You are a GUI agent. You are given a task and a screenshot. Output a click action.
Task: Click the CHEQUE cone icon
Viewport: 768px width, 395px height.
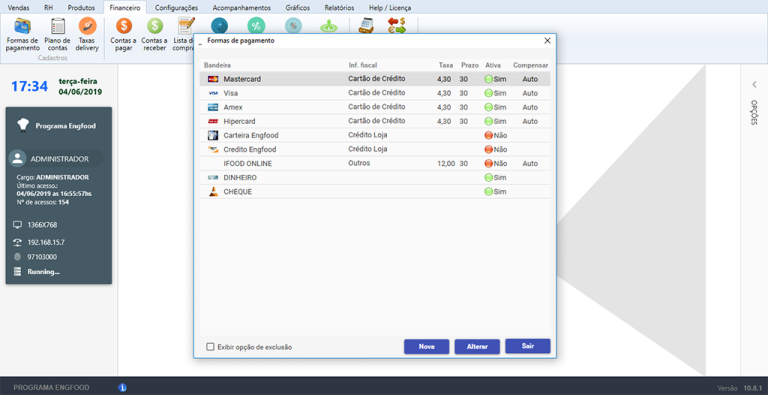213,192
